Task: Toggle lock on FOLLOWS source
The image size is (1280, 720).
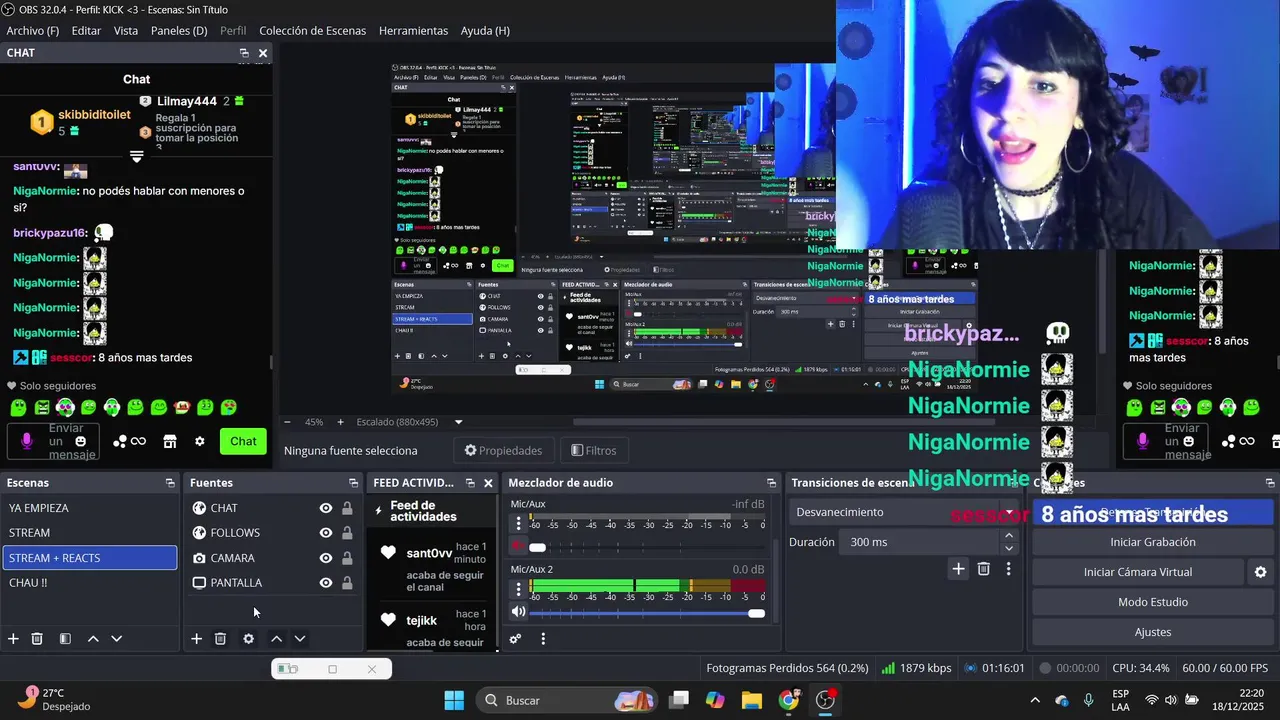Action: point(347,533)
